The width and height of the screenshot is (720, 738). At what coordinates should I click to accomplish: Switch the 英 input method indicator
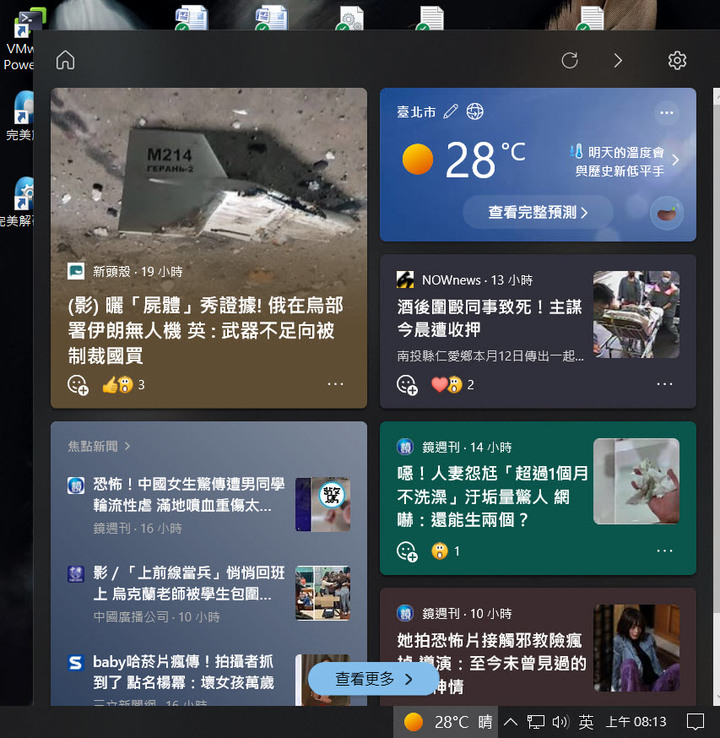click(x=586, y=722)
